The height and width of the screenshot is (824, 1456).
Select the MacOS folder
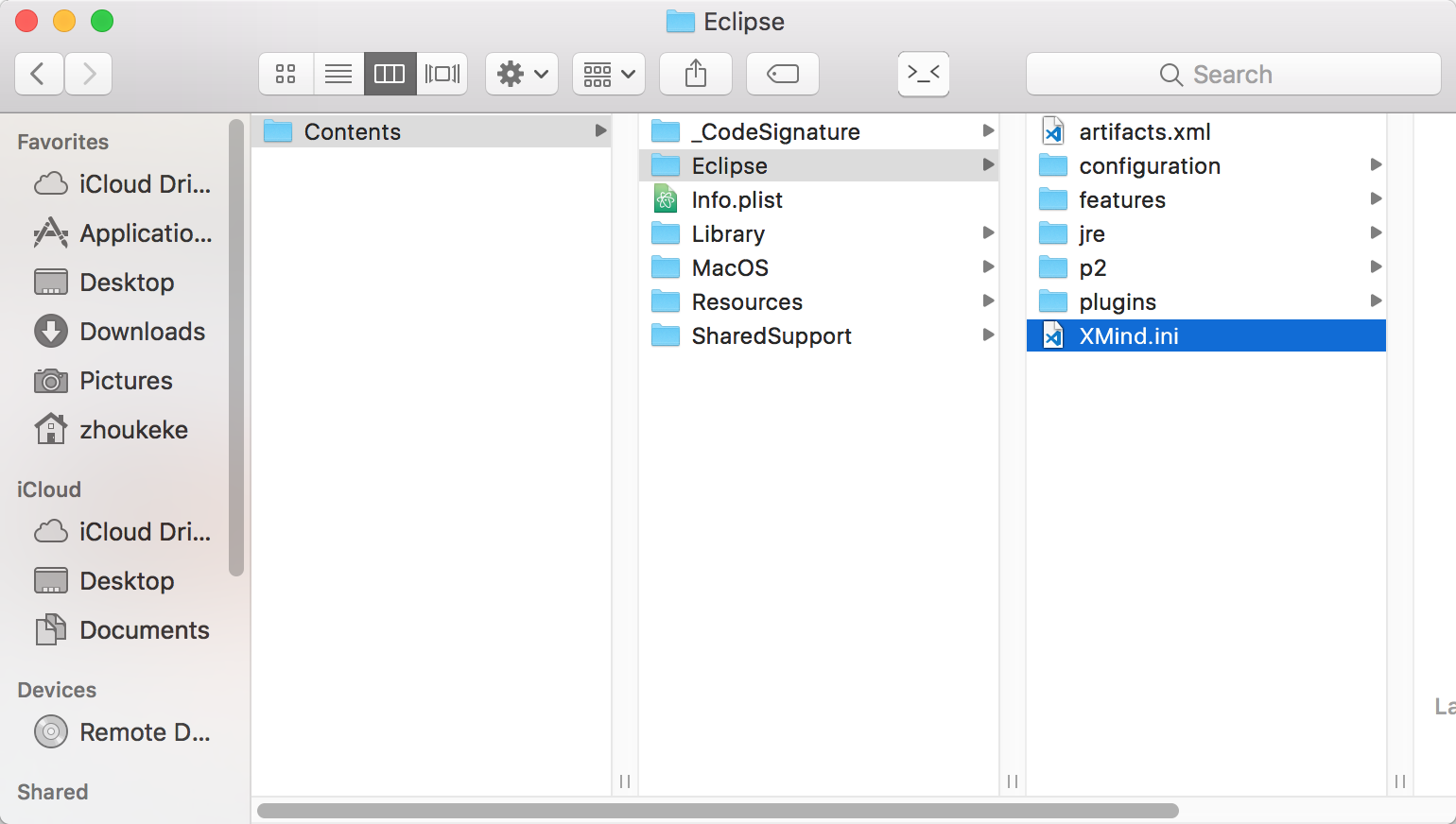819,267
